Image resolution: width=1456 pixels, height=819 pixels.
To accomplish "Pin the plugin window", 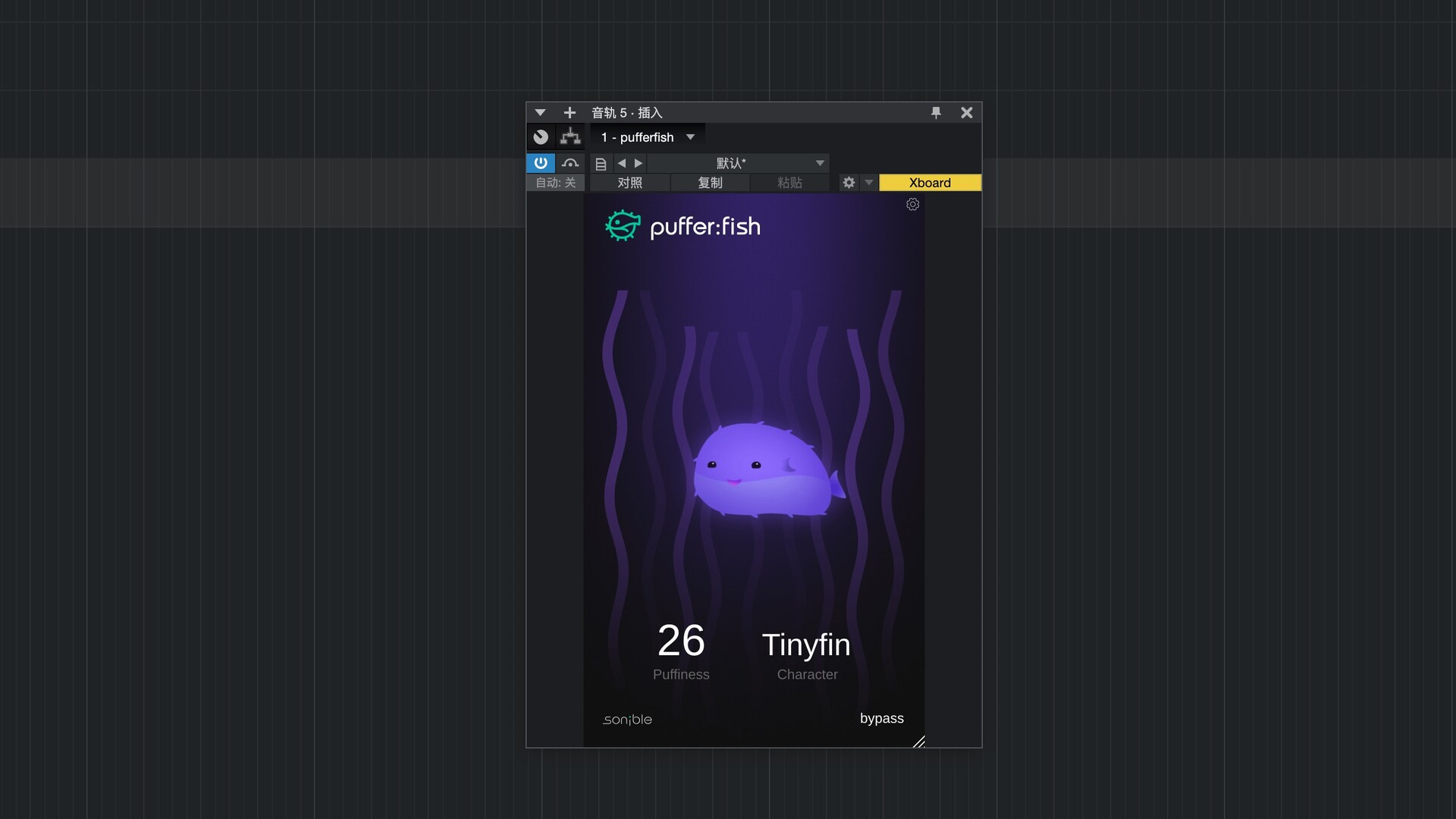I will 936,113.
